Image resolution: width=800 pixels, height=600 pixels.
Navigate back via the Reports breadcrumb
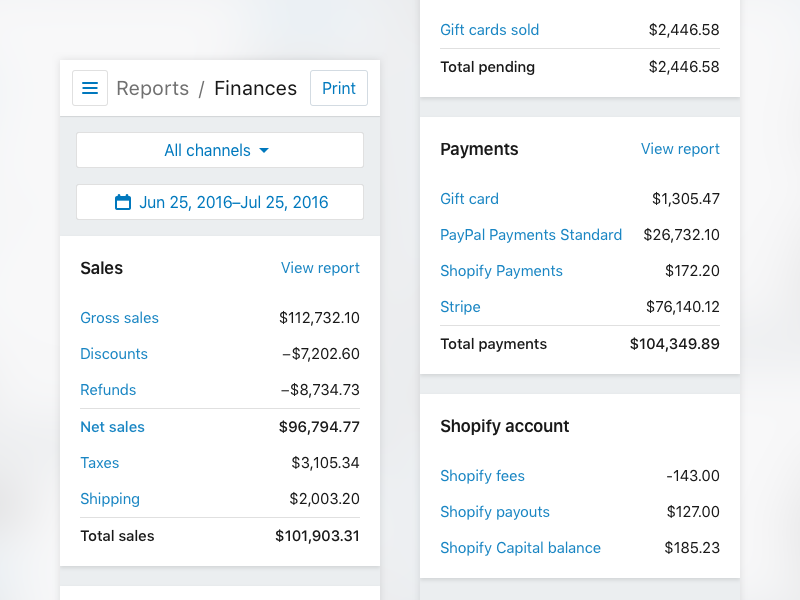pos(152,88)
